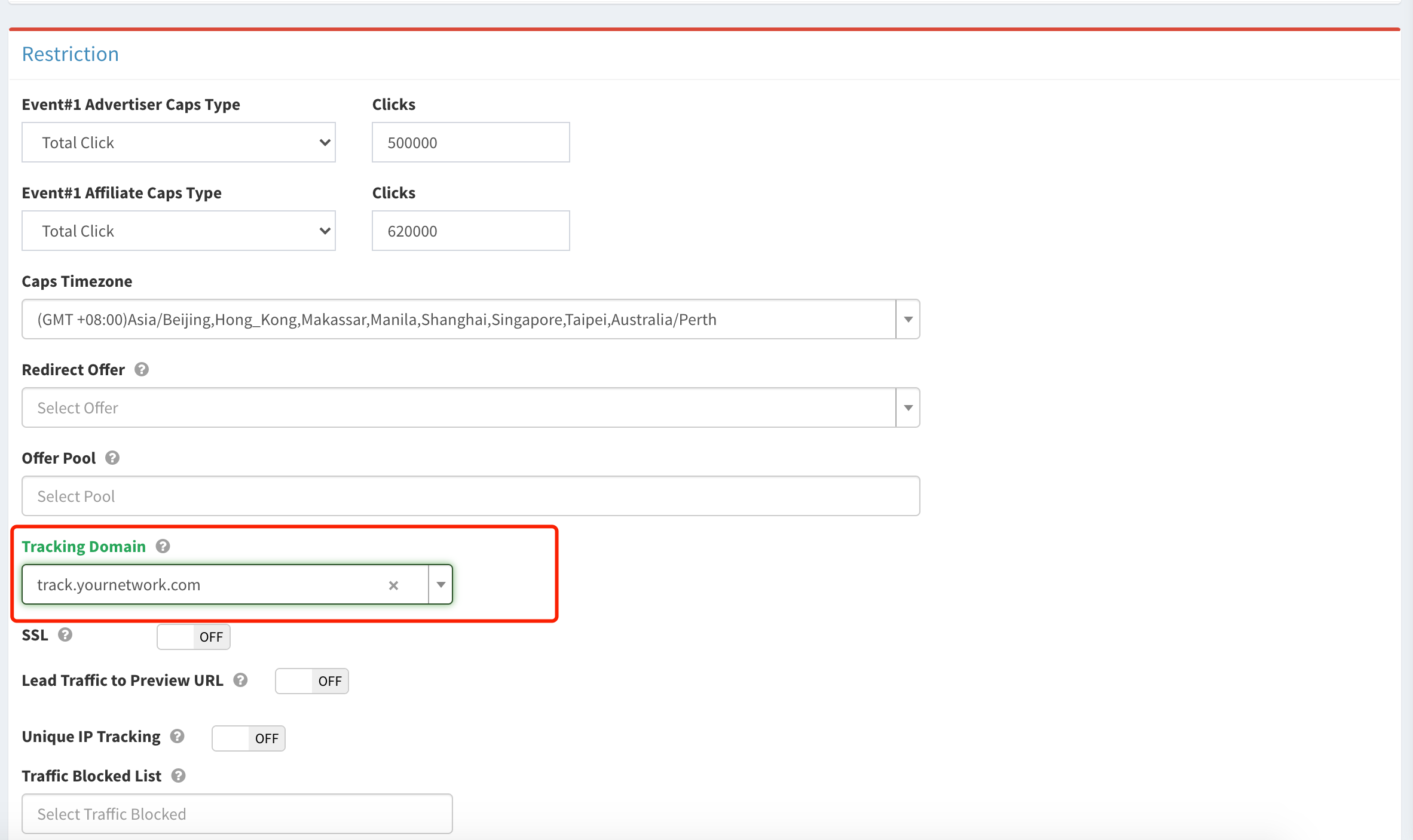Click the Unique IP Tracking help icon

click(177, 736)
